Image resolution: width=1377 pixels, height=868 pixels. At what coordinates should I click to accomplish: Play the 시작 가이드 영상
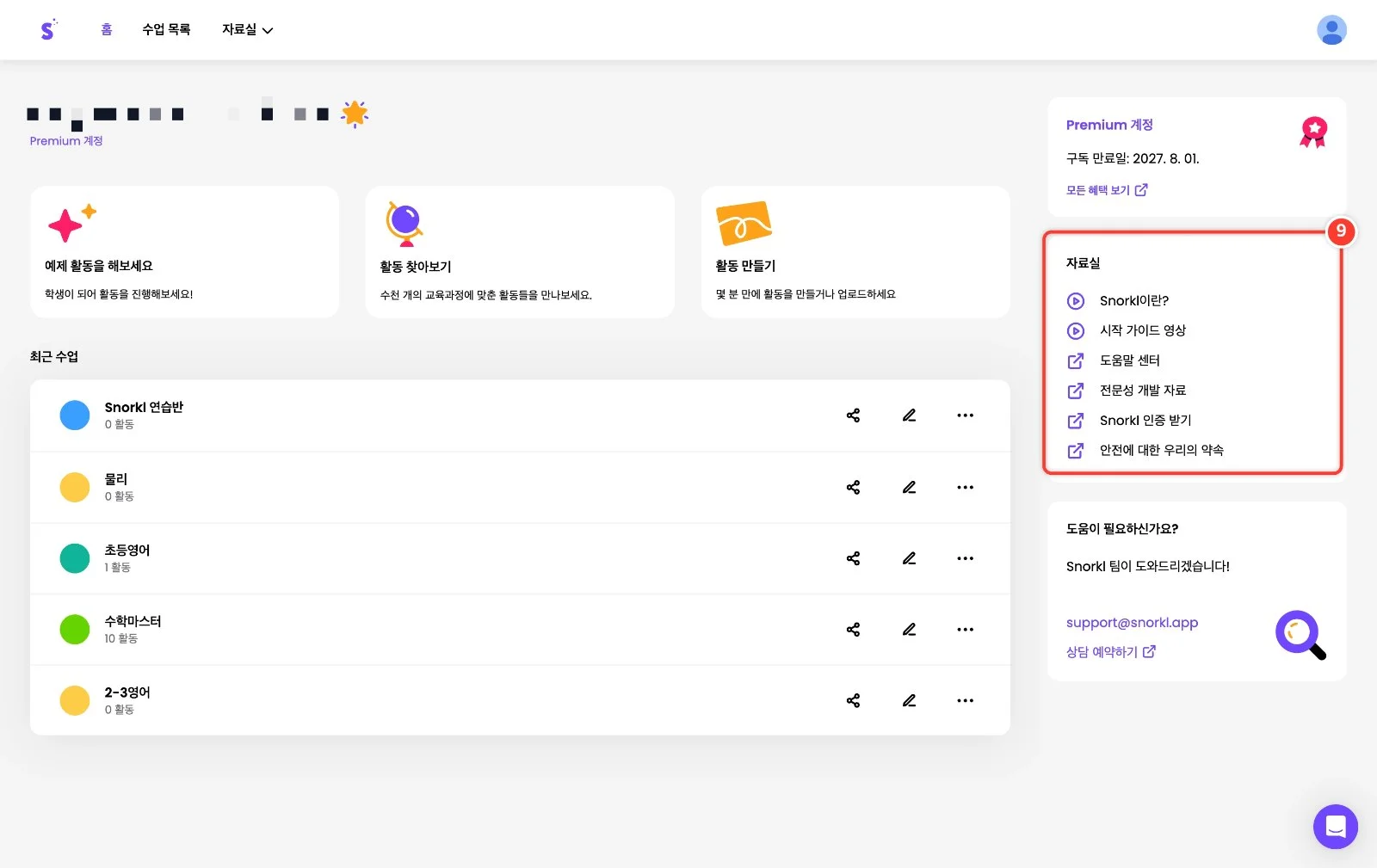(x=1126, y=330)
